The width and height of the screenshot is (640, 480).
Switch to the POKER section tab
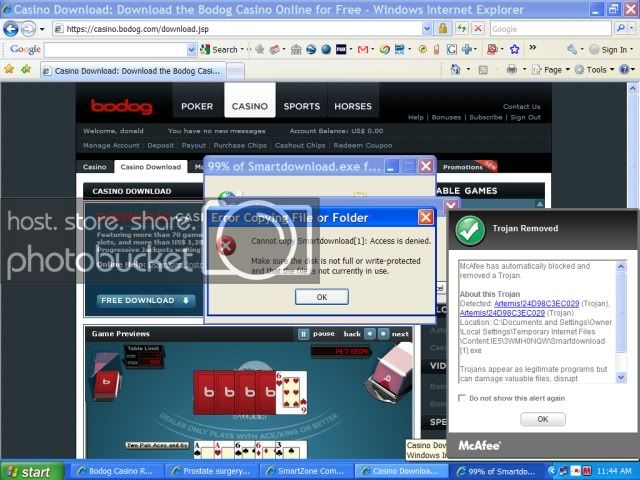tap(197, 106)
